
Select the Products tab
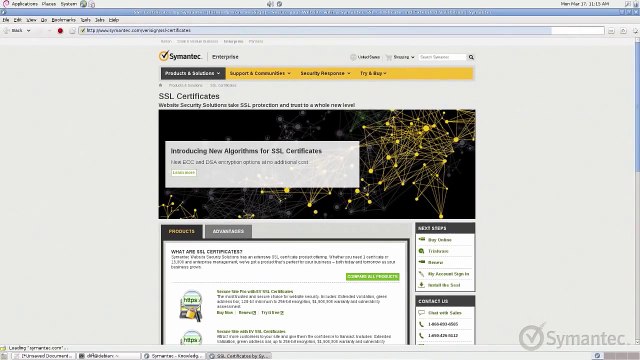click(182, 231)
